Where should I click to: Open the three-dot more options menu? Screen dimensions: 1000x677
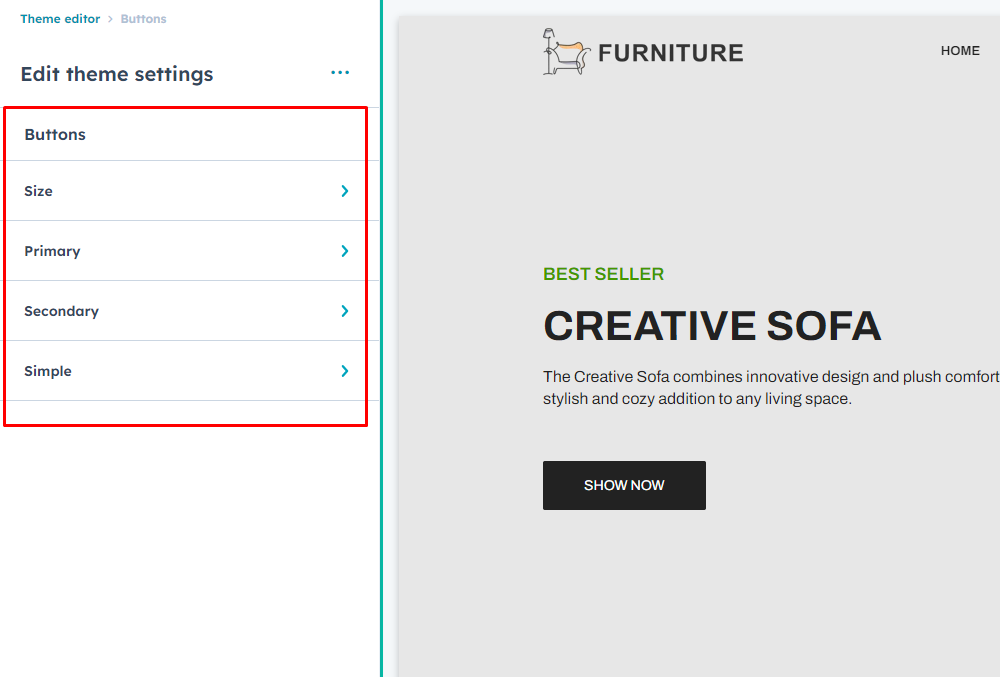[x=340, y=73]
